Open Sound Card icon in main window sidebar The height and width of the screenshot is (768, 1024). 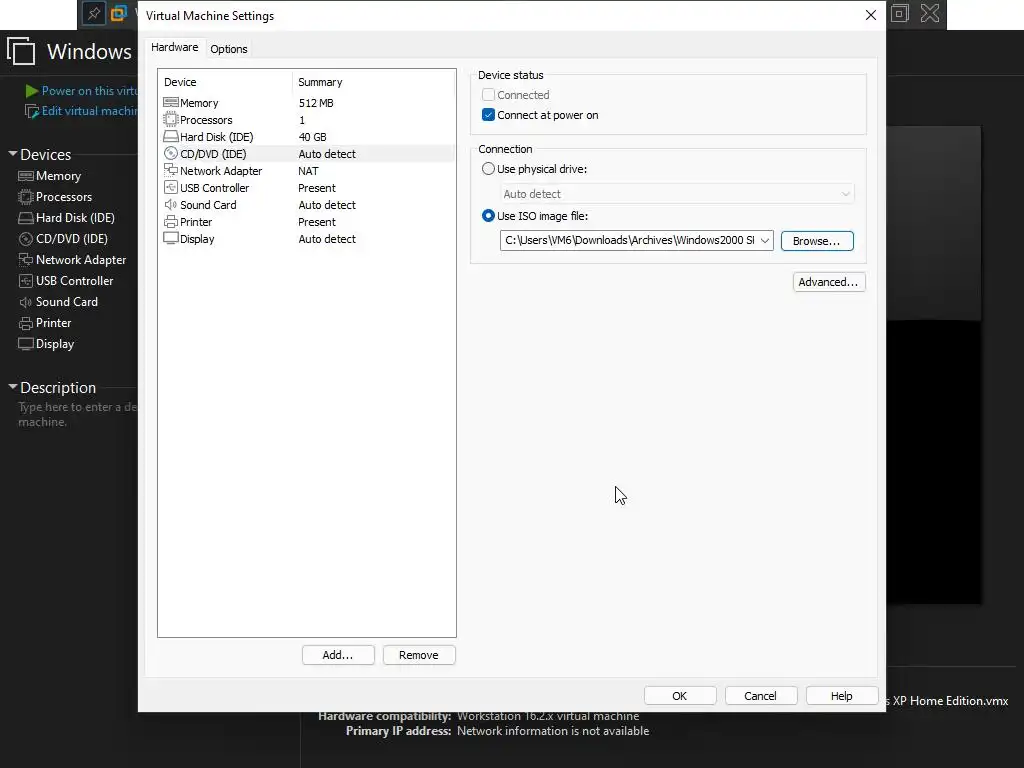(x=25, y=302)
